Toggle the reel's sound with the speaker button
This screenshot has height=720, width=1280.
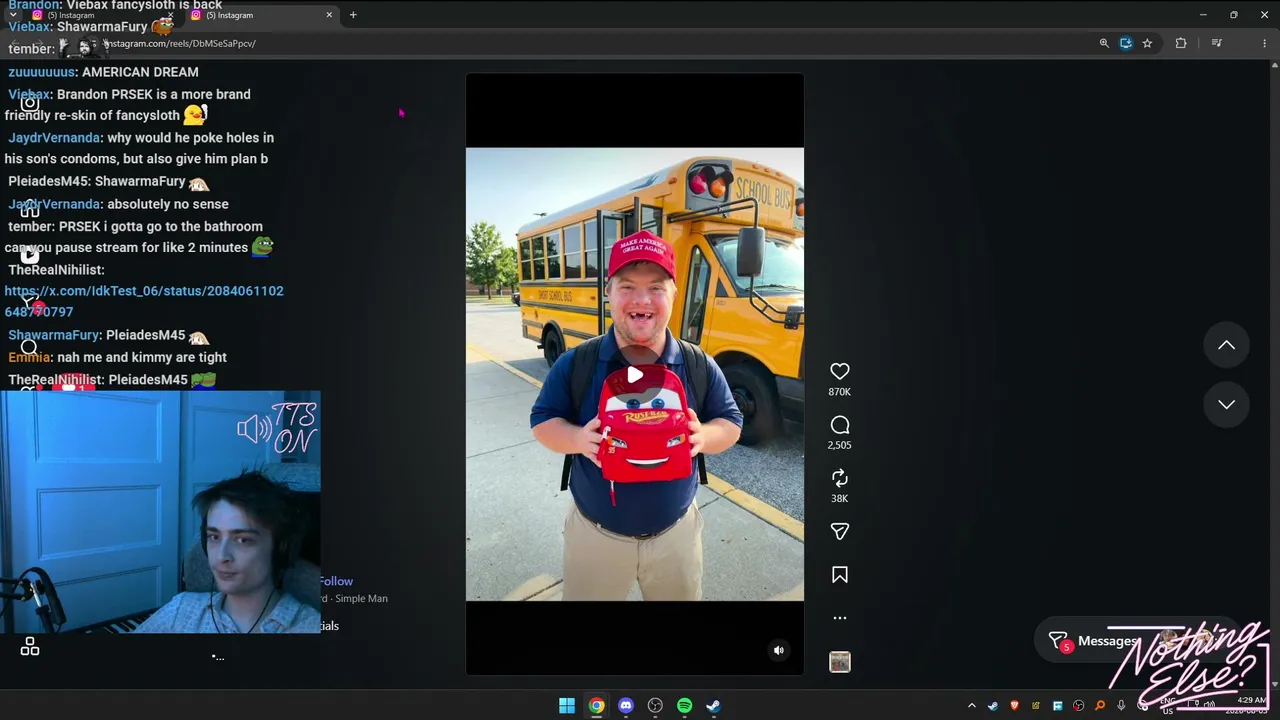click(779, 650)
